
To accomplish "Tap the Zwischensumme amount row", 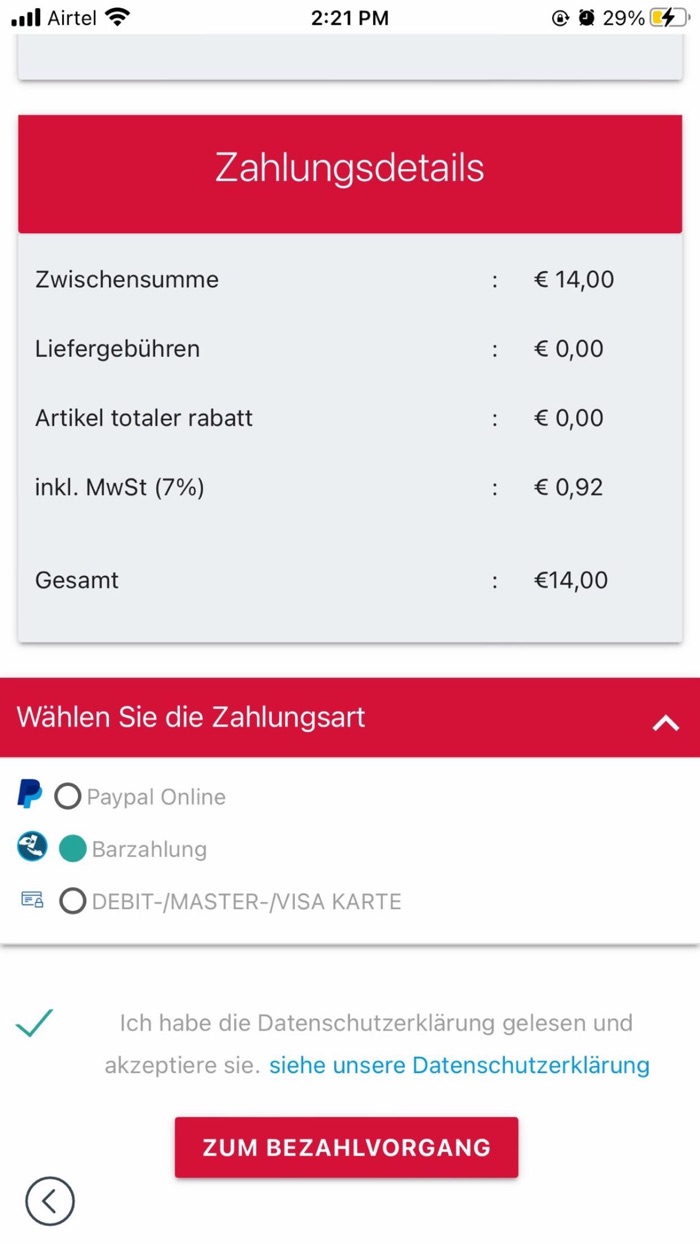I will (x=350, y=279).
